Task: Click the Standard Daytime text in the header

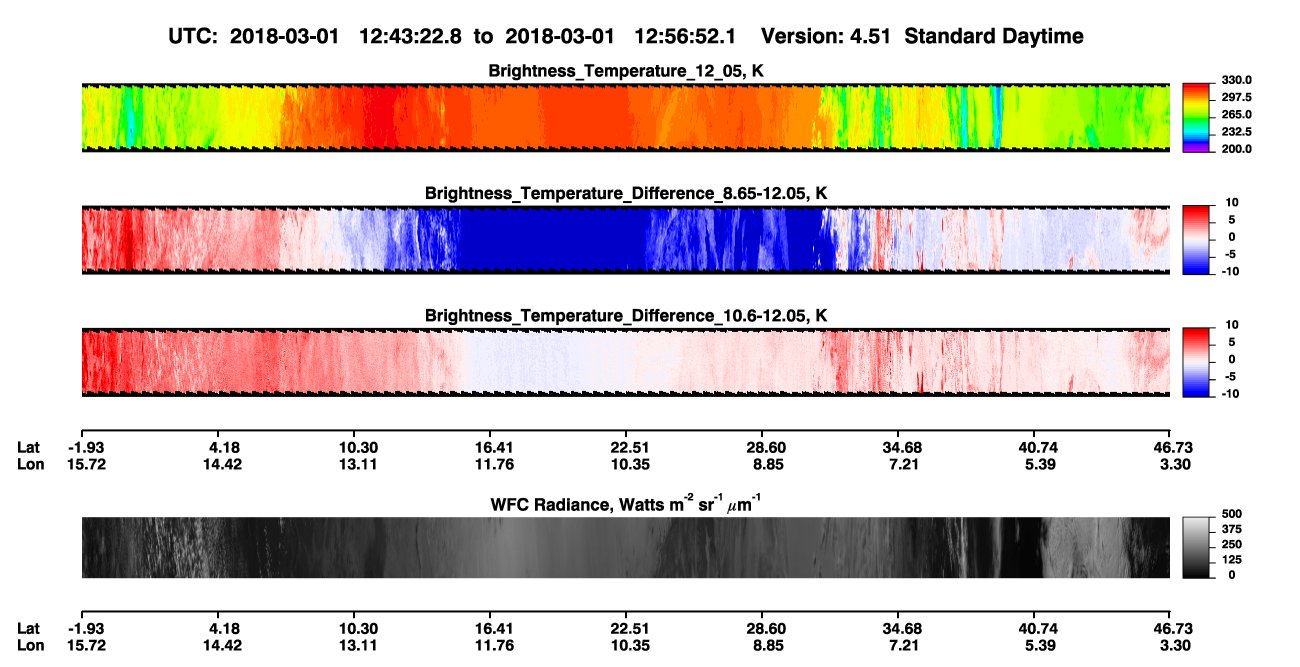Action: pos(993,36)
